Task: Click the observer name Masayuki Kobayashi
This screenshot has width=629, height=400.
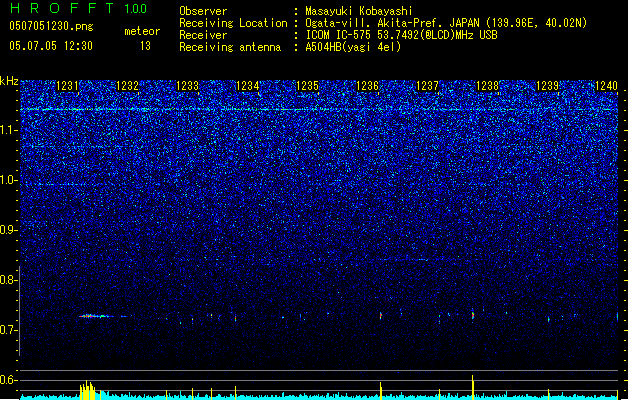Action: tap(359, 11)
